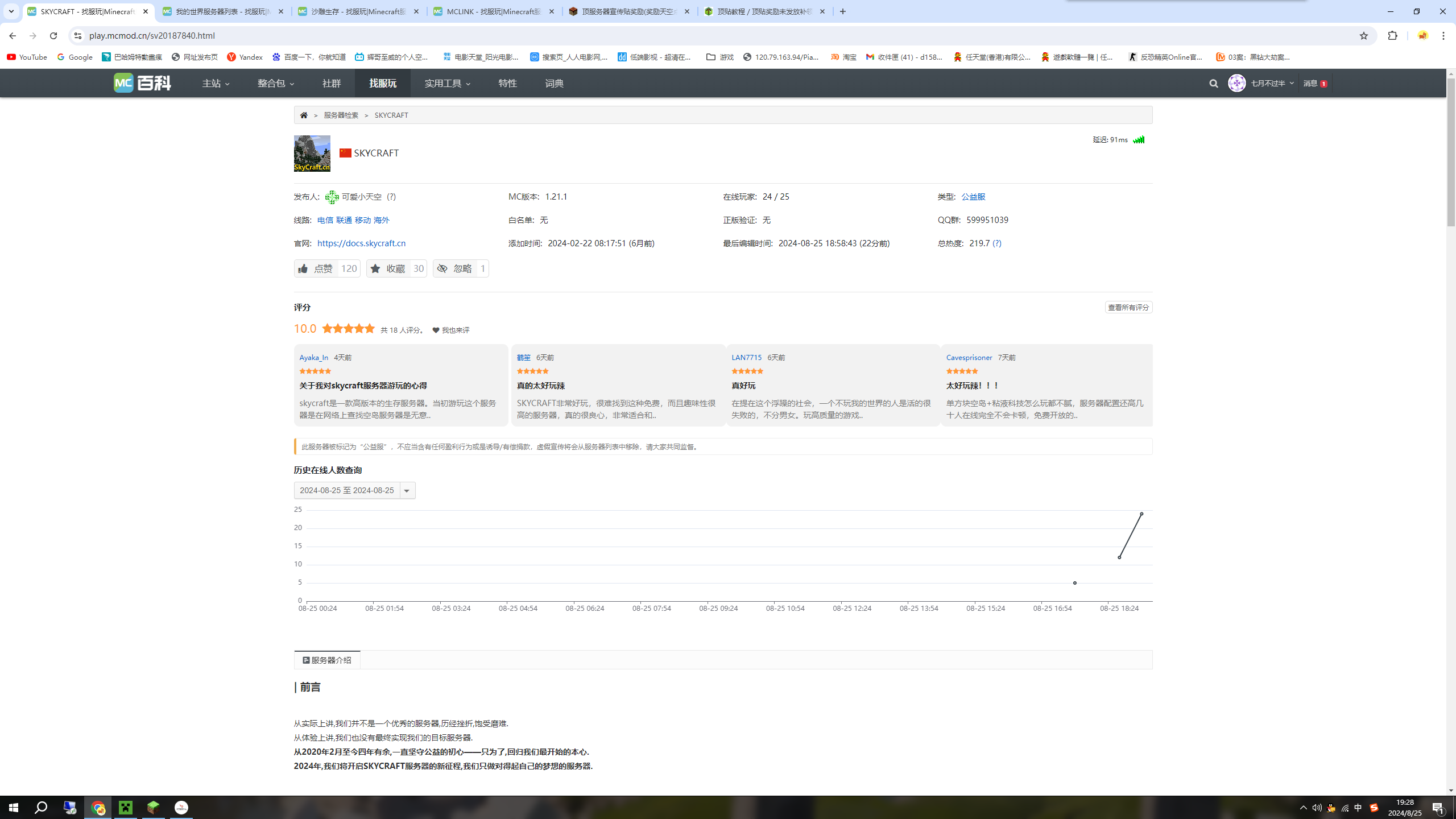1456x819 pixels.
Task: Switch to the 我的世界服务器列表 browser tab
Action: (223, 11)
